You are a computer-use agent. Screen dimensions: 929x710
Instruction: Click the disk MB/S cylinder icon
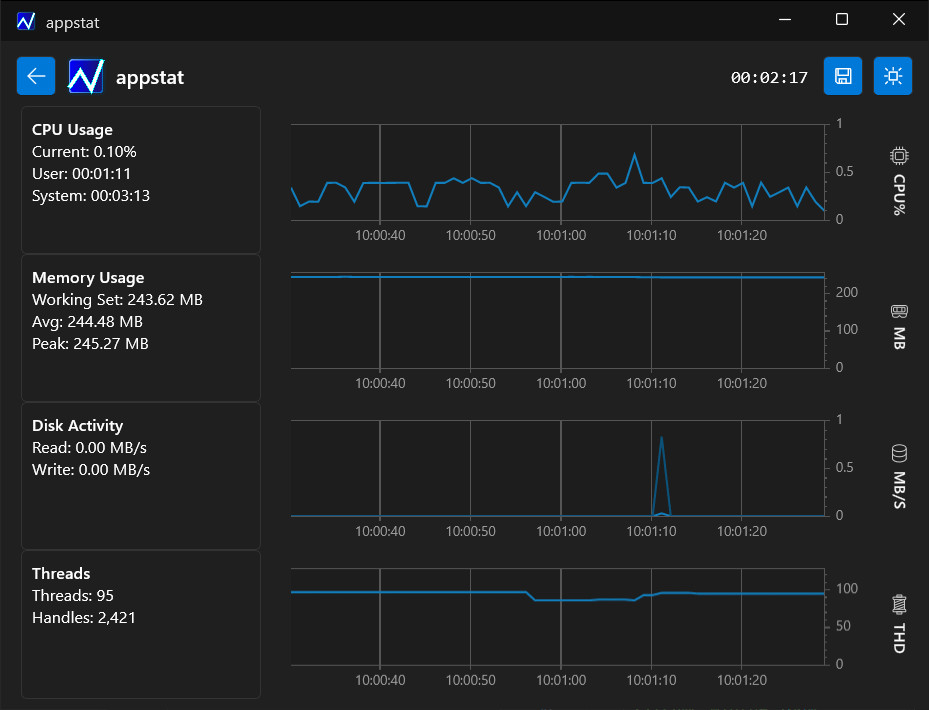pyautogui.click(x=899, y=453)
